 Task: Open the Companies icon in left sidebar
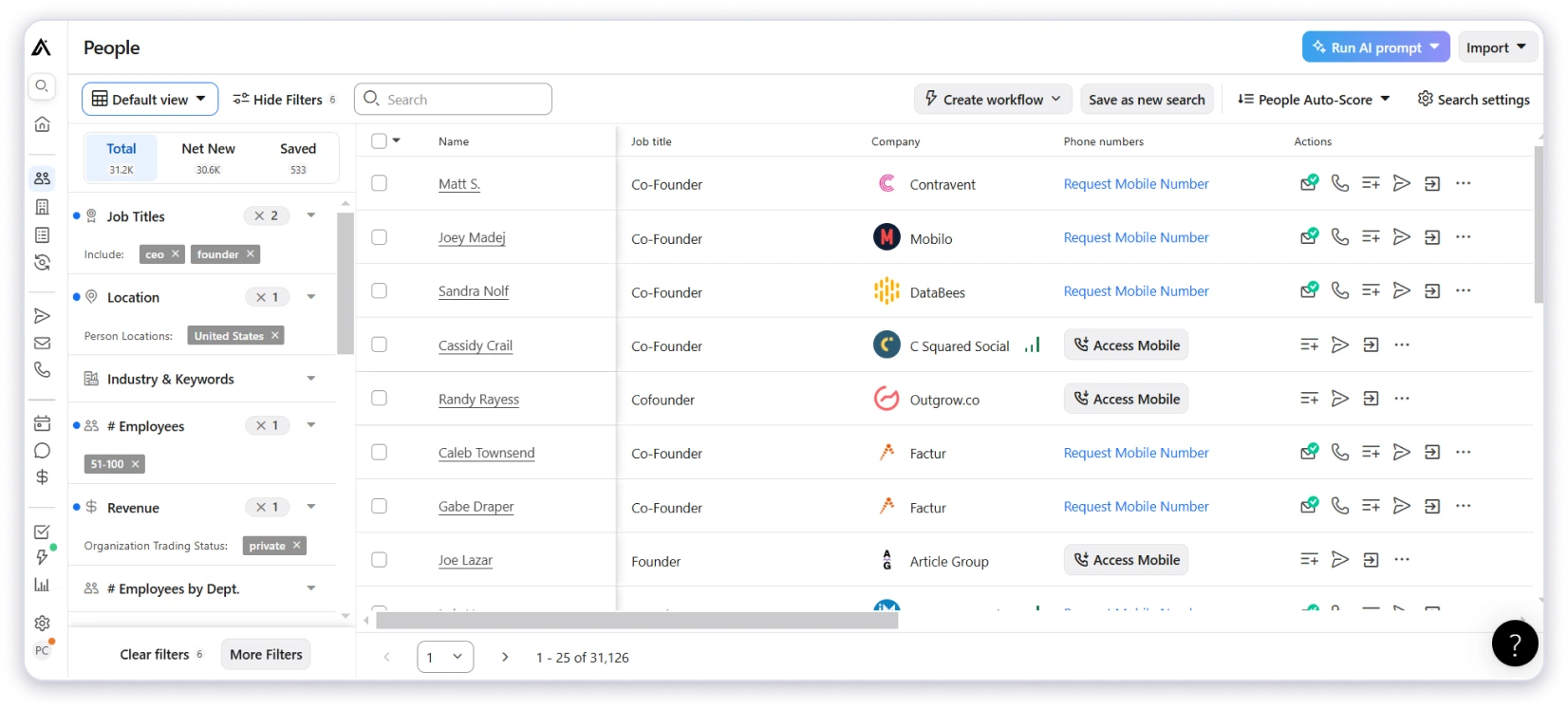click(42, 207)
